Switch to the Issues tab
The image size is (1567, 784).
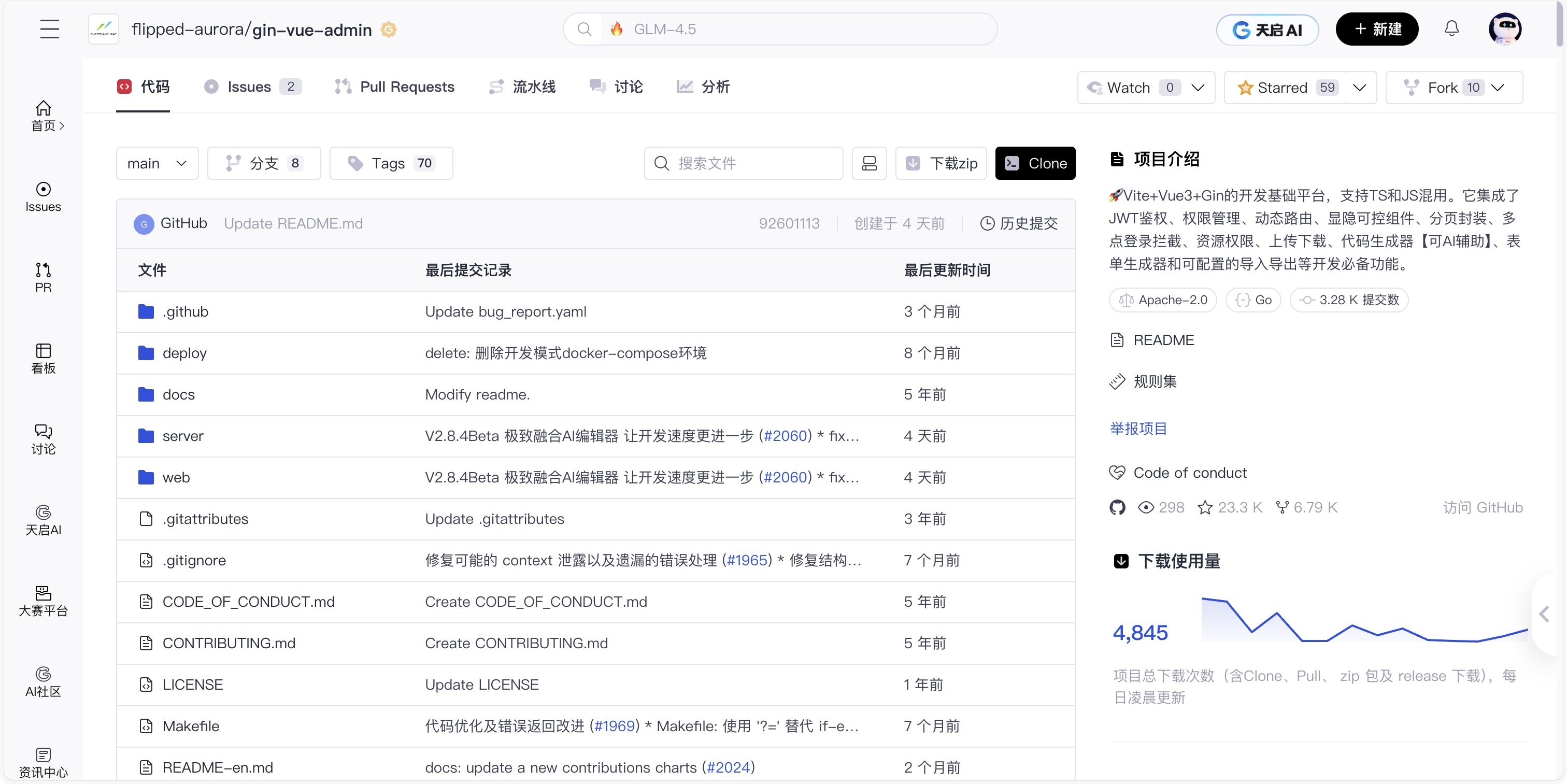coord(252,87)
